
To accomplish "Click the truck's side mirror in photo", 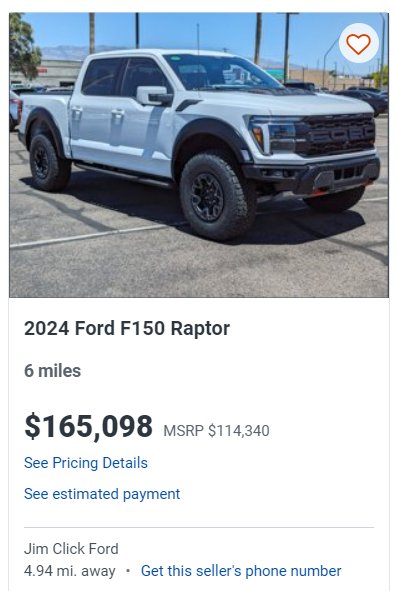I will [154, 96].
